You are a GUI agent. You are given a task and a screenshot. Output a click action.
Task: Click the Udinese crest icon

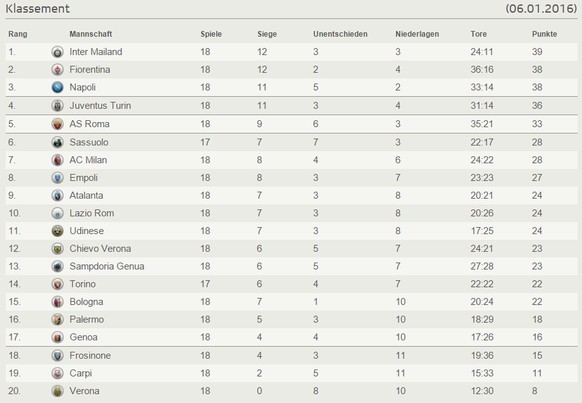click(x=58, y=231)
